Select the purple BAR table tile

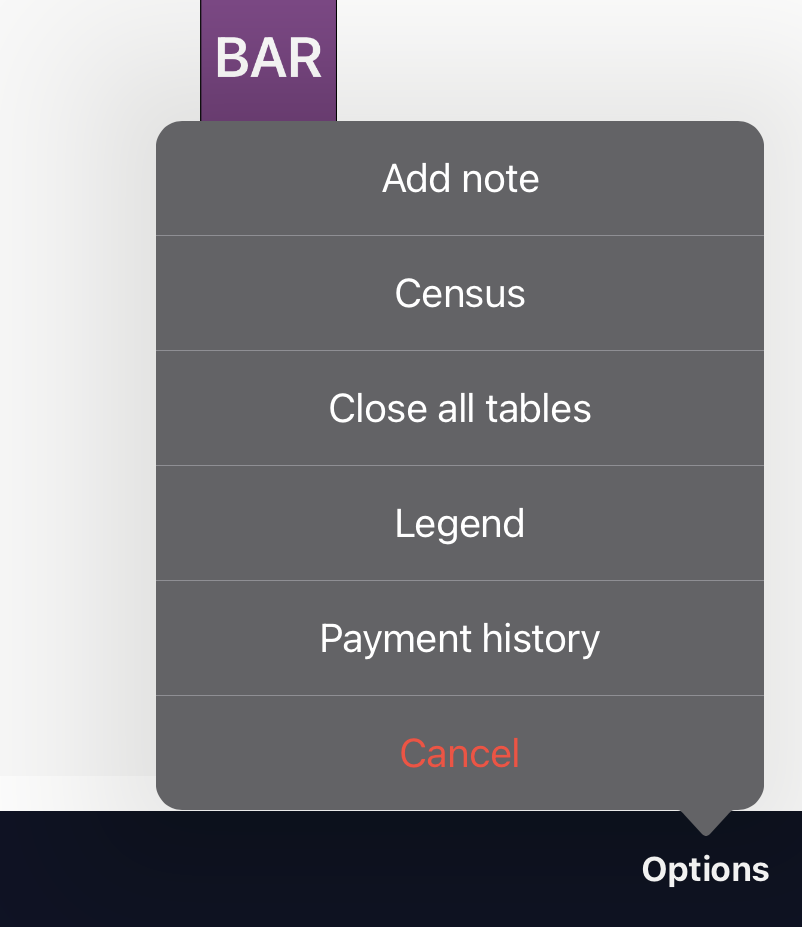[268, 60]
